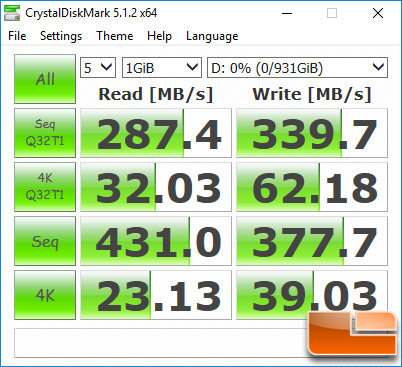Start the 4K Q32T1 test
402x367 pixels.
pyautogui.click(x=45, y=187)
